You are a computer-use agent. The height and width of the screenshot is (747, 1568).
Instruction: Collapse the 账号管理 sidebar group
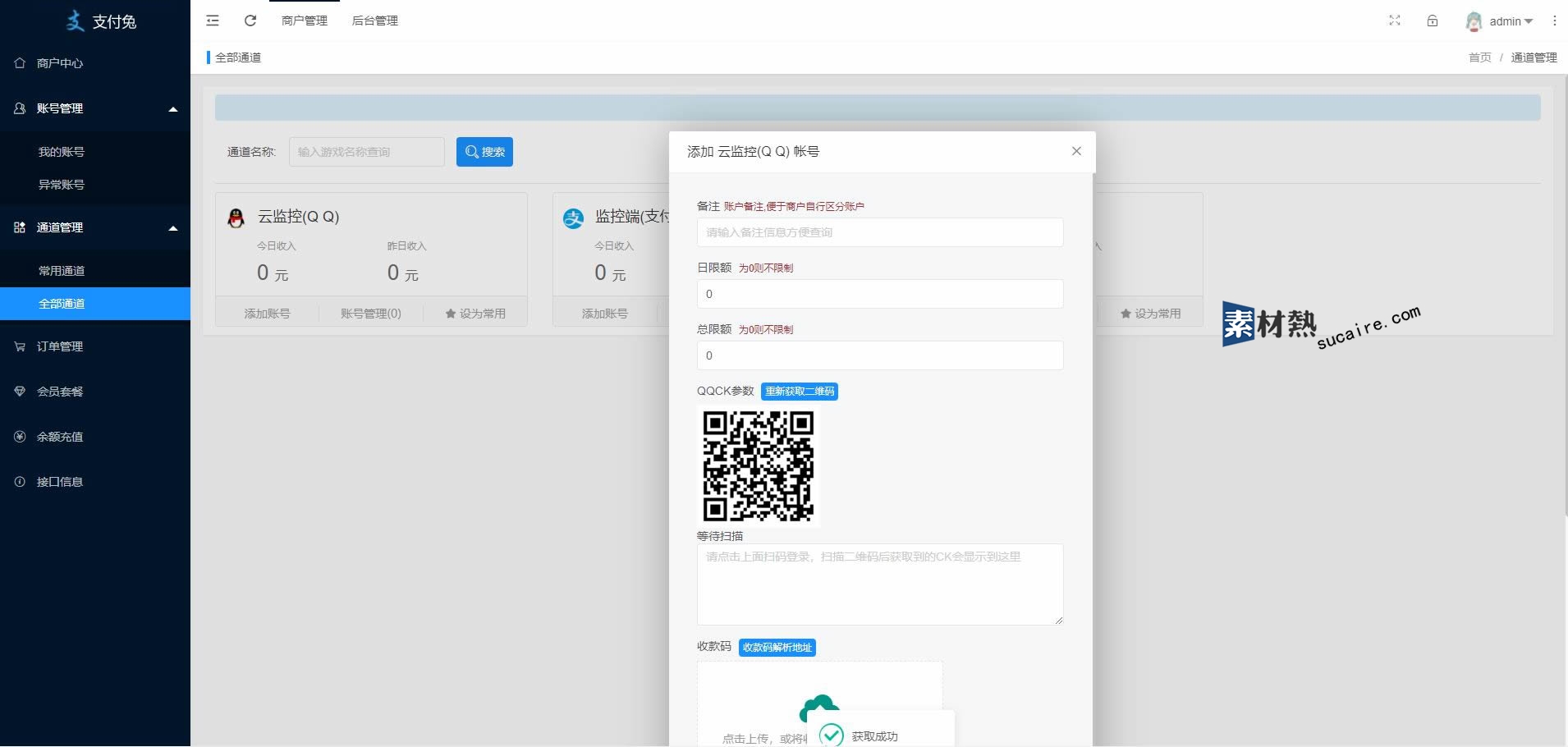[x=95, y=108]
